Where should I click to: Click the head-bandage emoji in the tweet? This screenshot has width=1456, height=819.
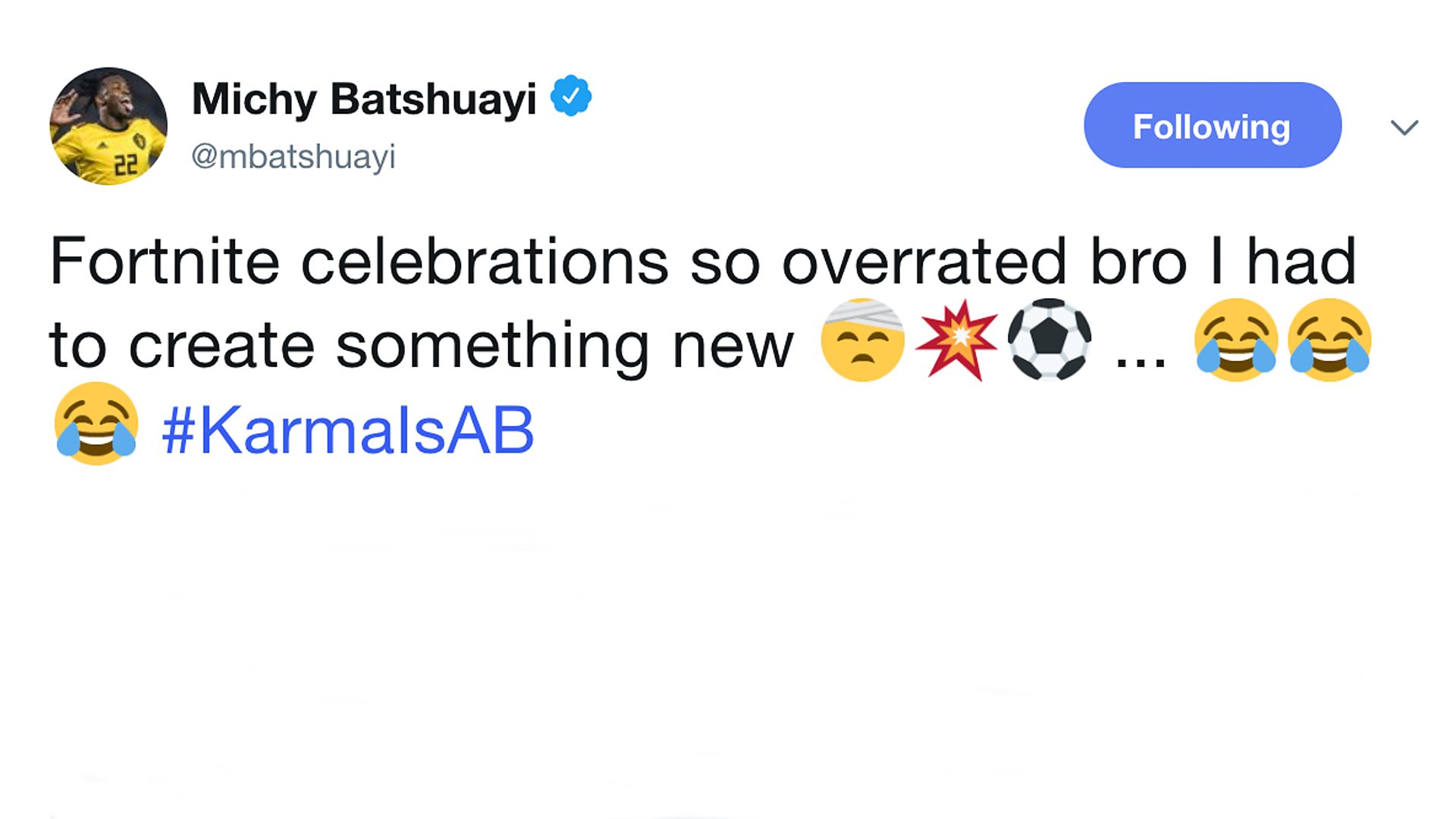pos(863,339)
